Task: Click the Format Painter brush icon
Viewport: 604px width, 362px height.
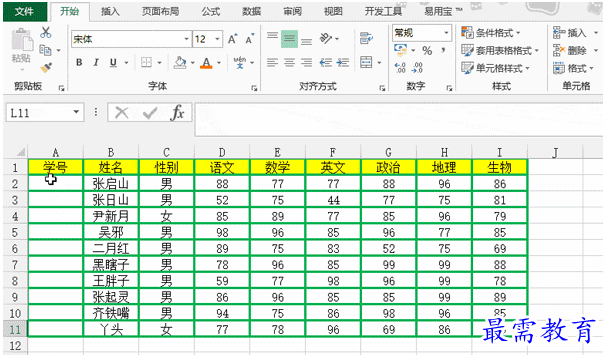Action: click(46, 68)
